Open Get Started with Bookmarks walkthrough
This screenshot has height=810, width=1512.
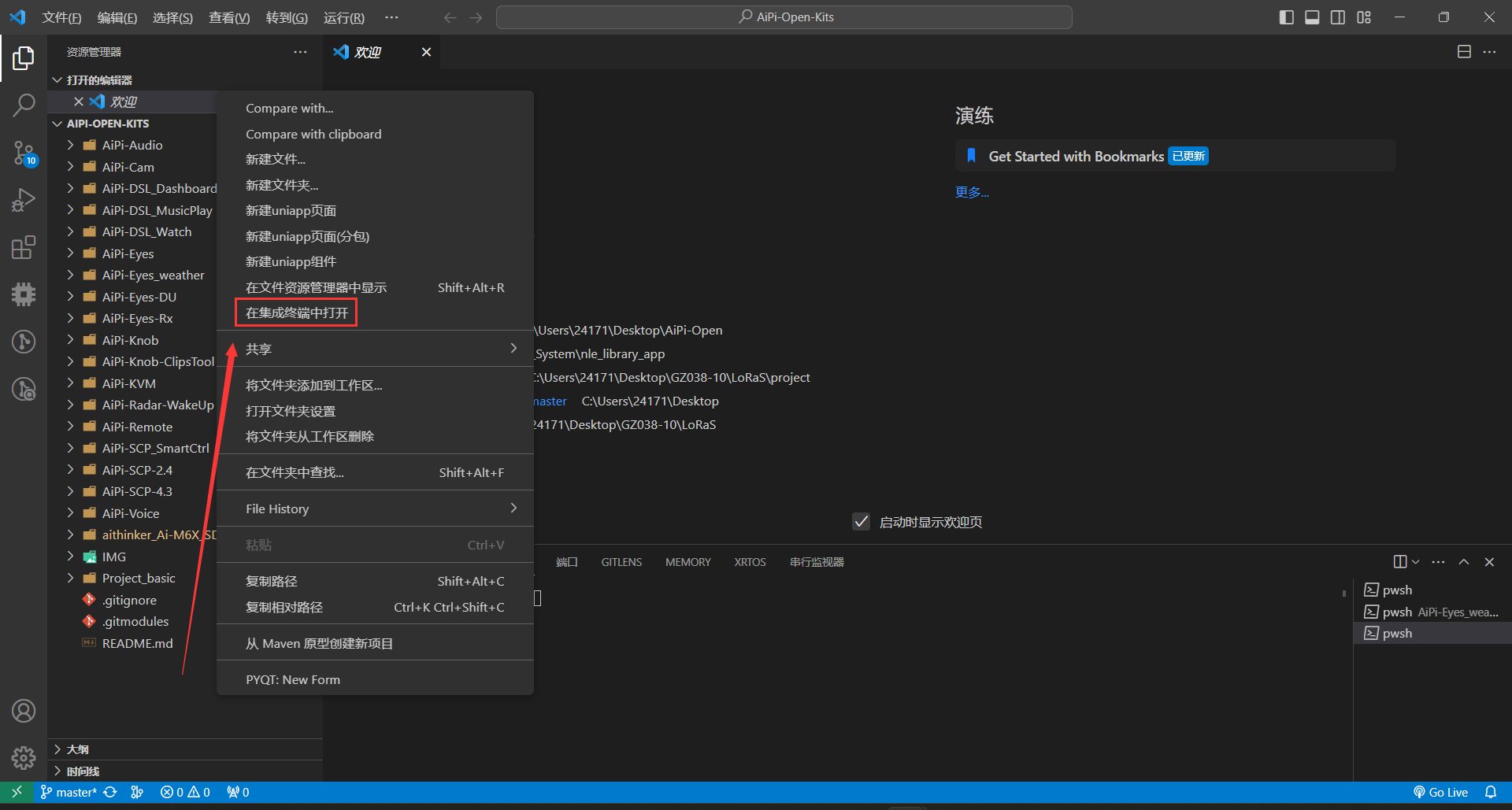coord(1176,156)
